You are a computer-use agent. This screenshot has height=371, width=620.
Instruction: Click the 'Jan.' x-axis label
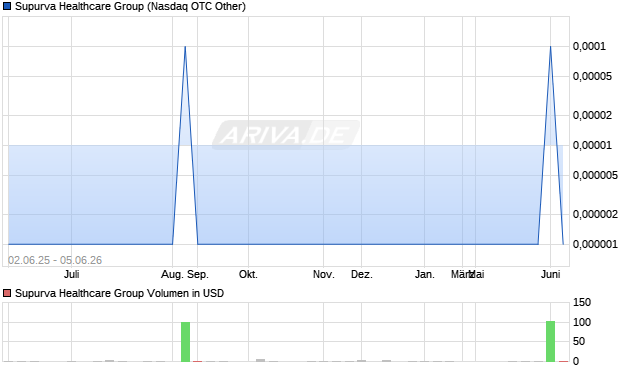(x=425, y=274)
